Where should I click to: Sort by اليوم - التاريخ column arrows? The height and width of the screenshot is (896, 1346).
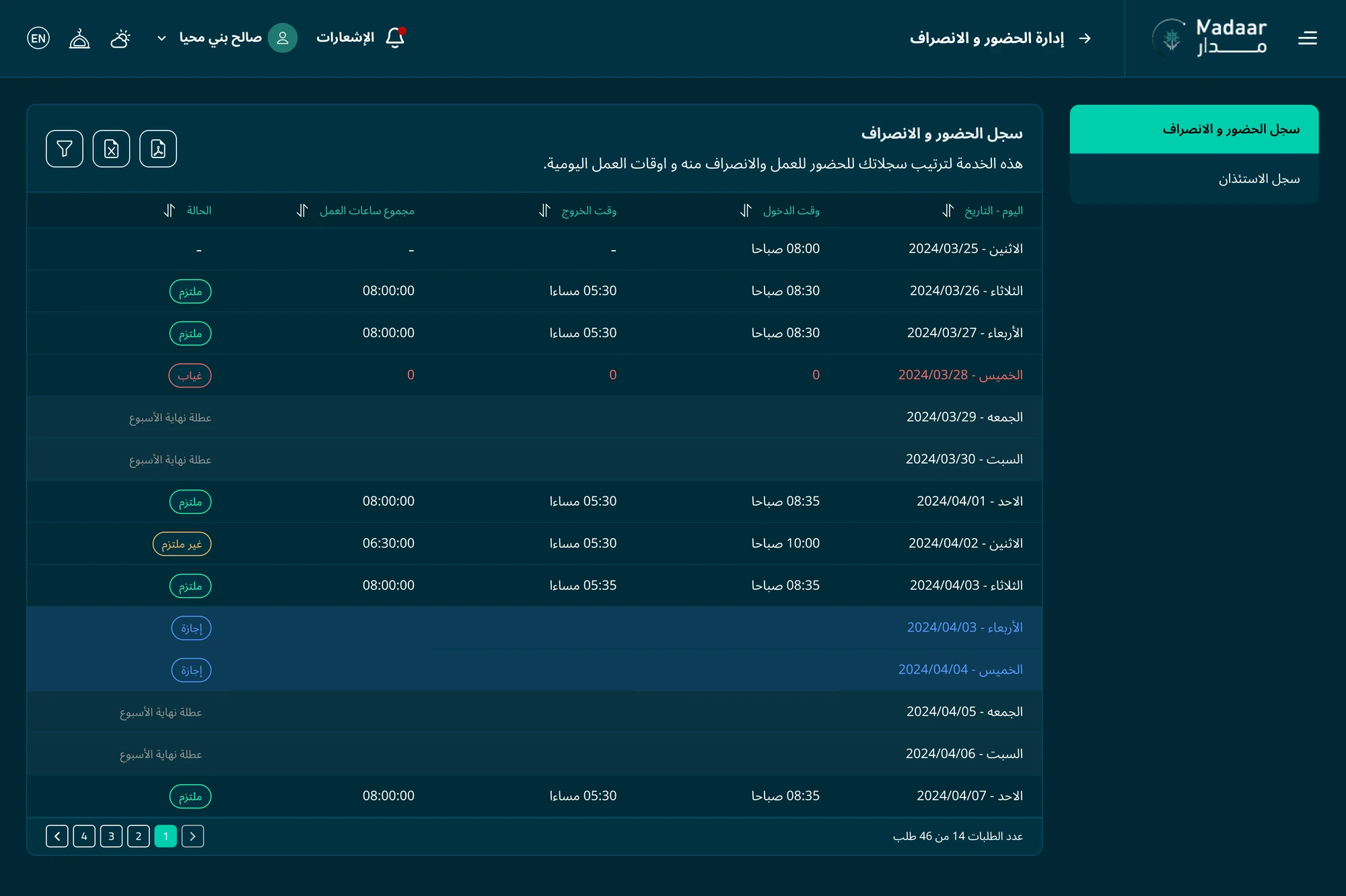(x=948, y=211)
